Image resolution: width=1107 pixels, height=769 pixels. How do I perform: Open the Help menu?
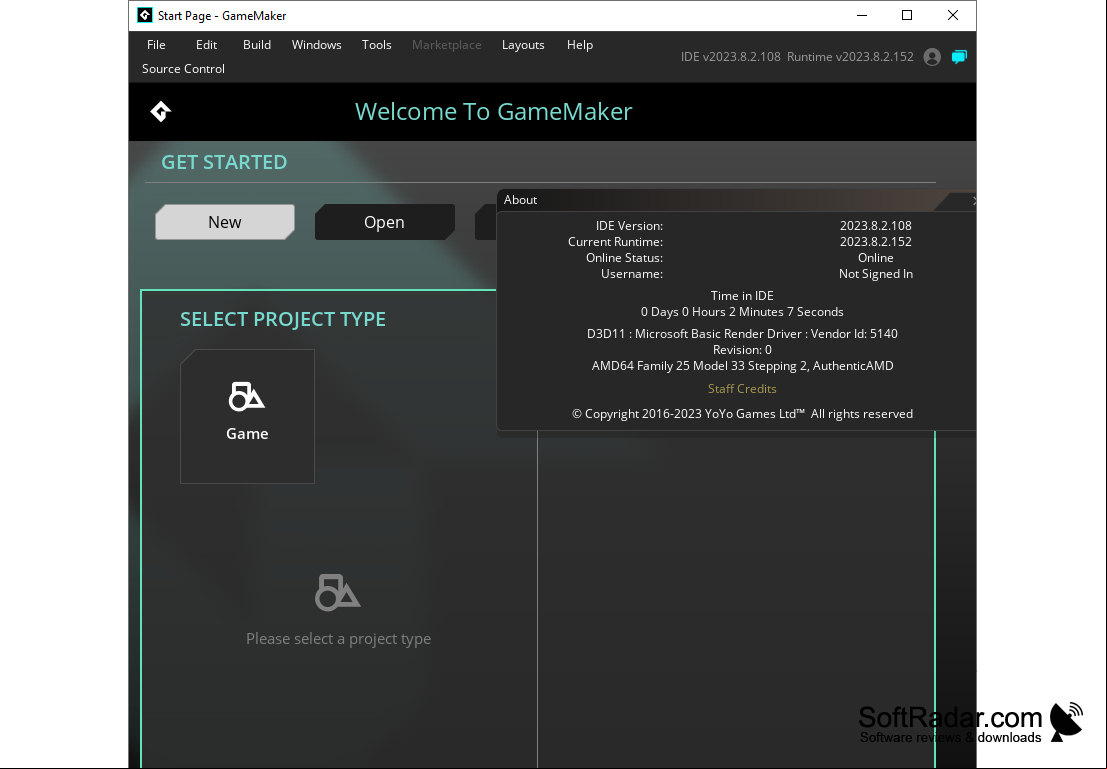coord(580,44)
